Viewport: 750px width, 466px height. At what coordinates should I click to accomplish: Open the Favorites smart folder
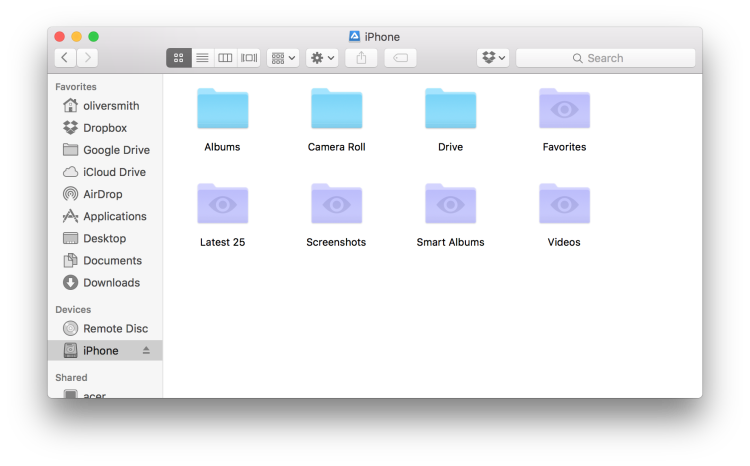564,109
